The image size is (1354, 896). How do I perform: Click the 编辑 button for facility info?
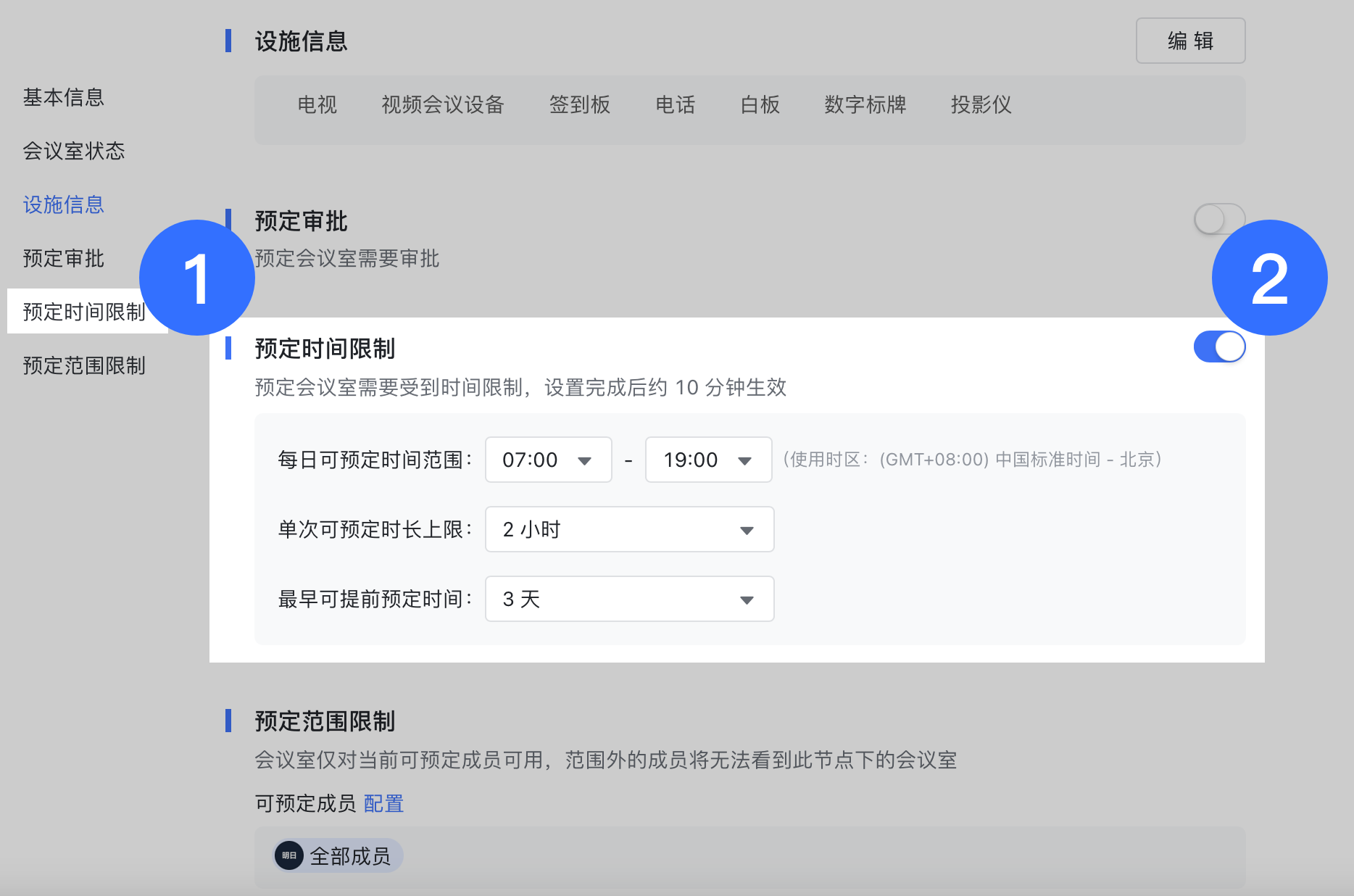point(1189,41)
